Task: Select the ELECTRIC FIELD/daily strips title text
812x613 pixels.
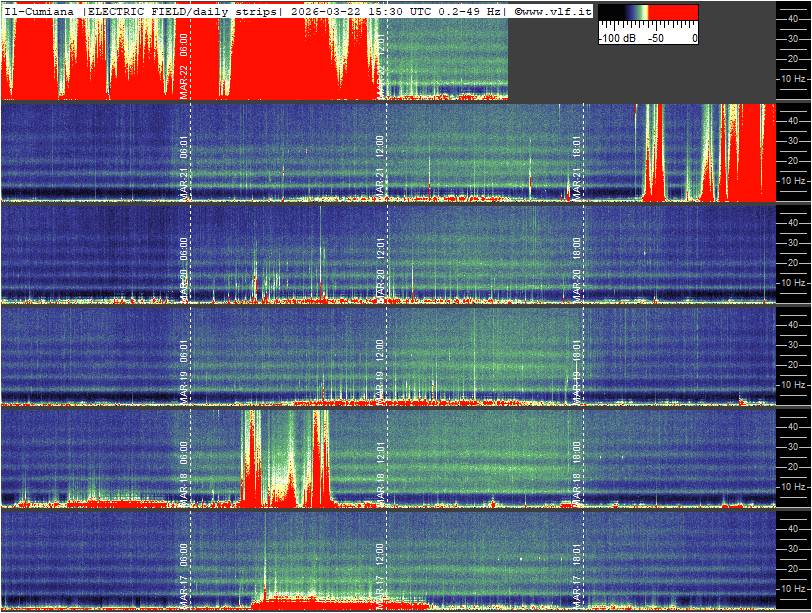Action: pos(183,10)
